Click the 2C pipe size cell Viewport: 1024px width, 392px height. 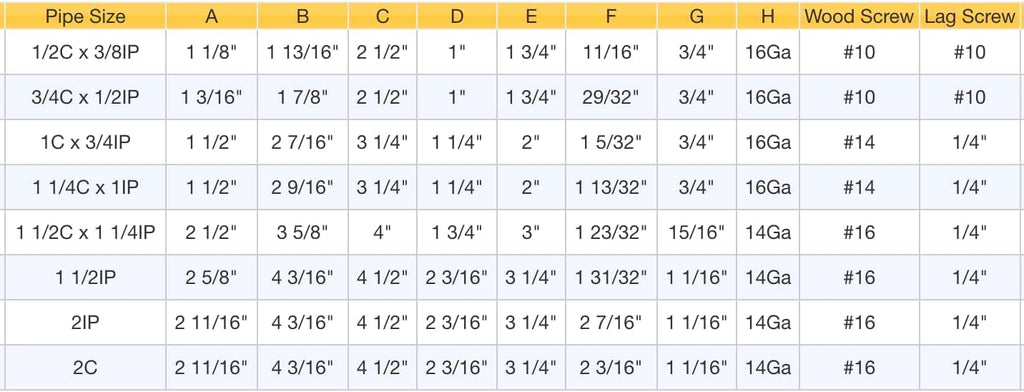[86, 367]
